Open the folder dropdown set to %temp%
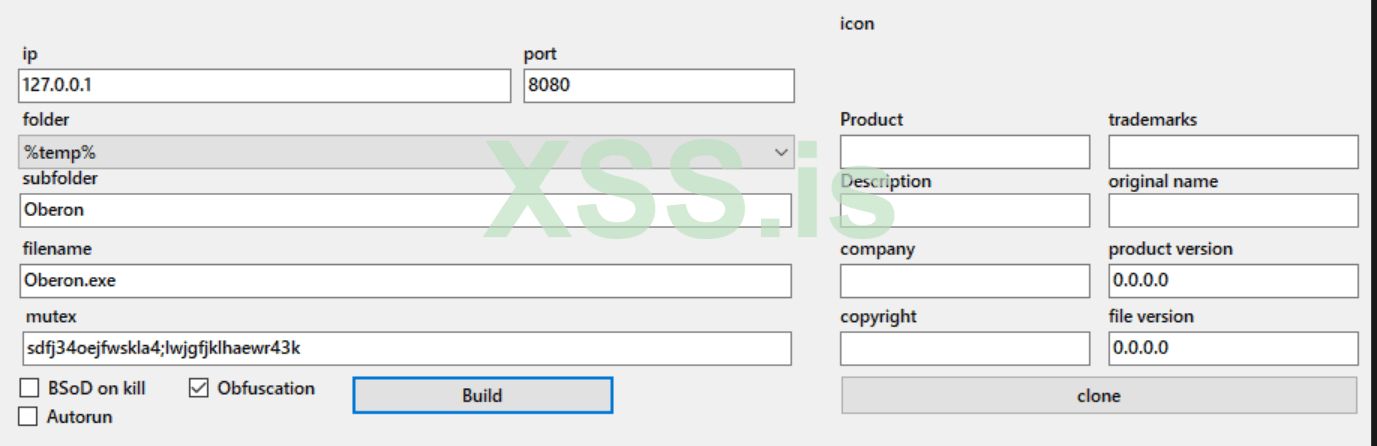This screenshot has height=446, width=1377. click(x=406, y=153)
